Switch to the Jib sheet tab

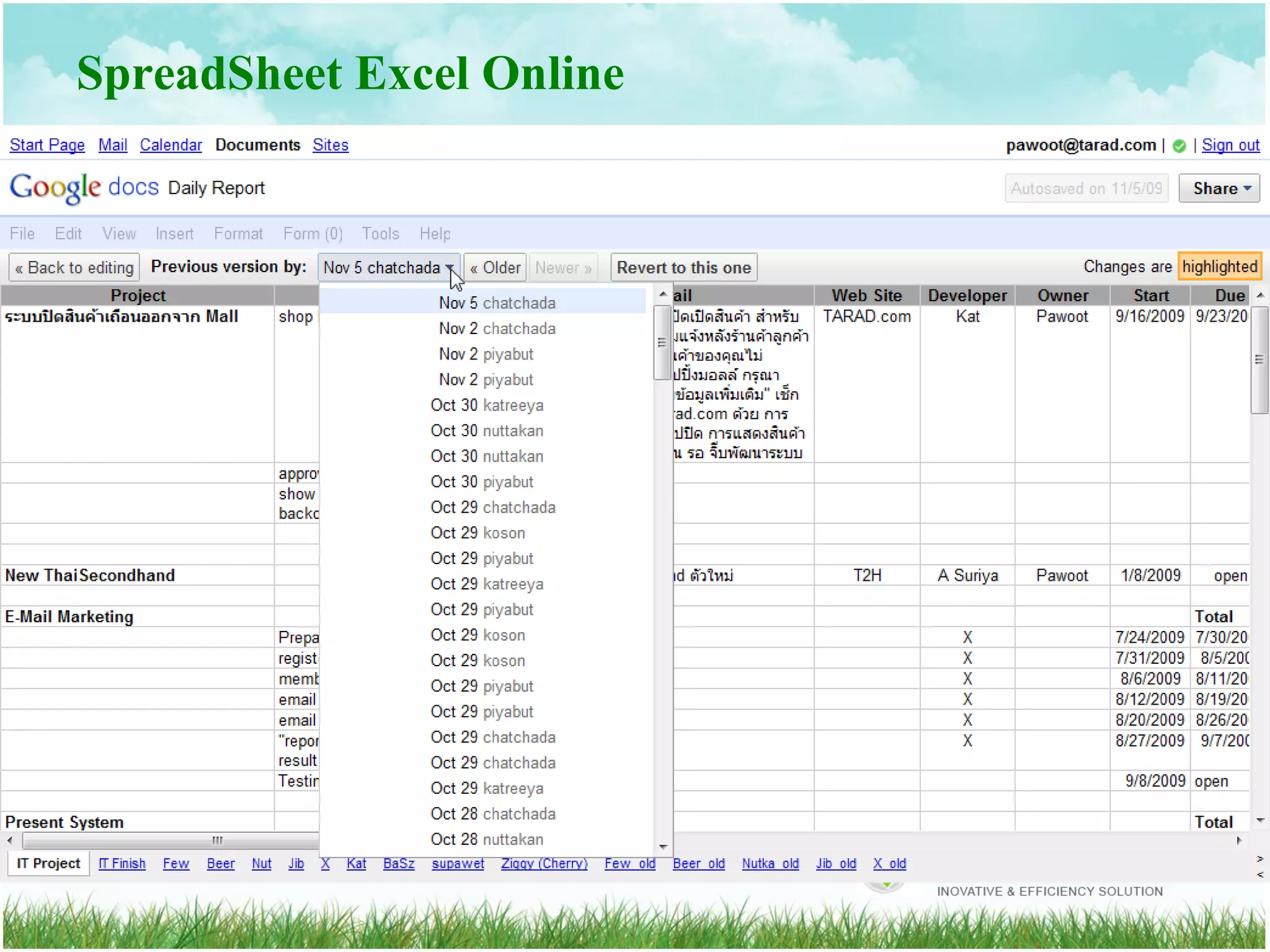pos(296,863)
